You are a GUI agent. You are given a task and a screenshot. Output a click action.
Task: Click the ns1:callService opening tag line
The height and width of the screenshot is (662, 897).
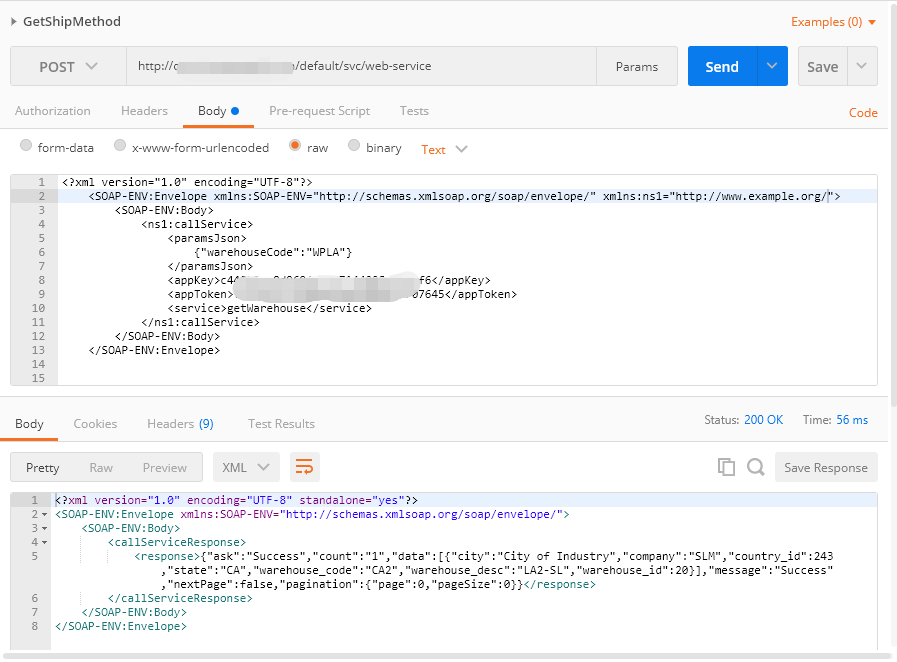197,224
